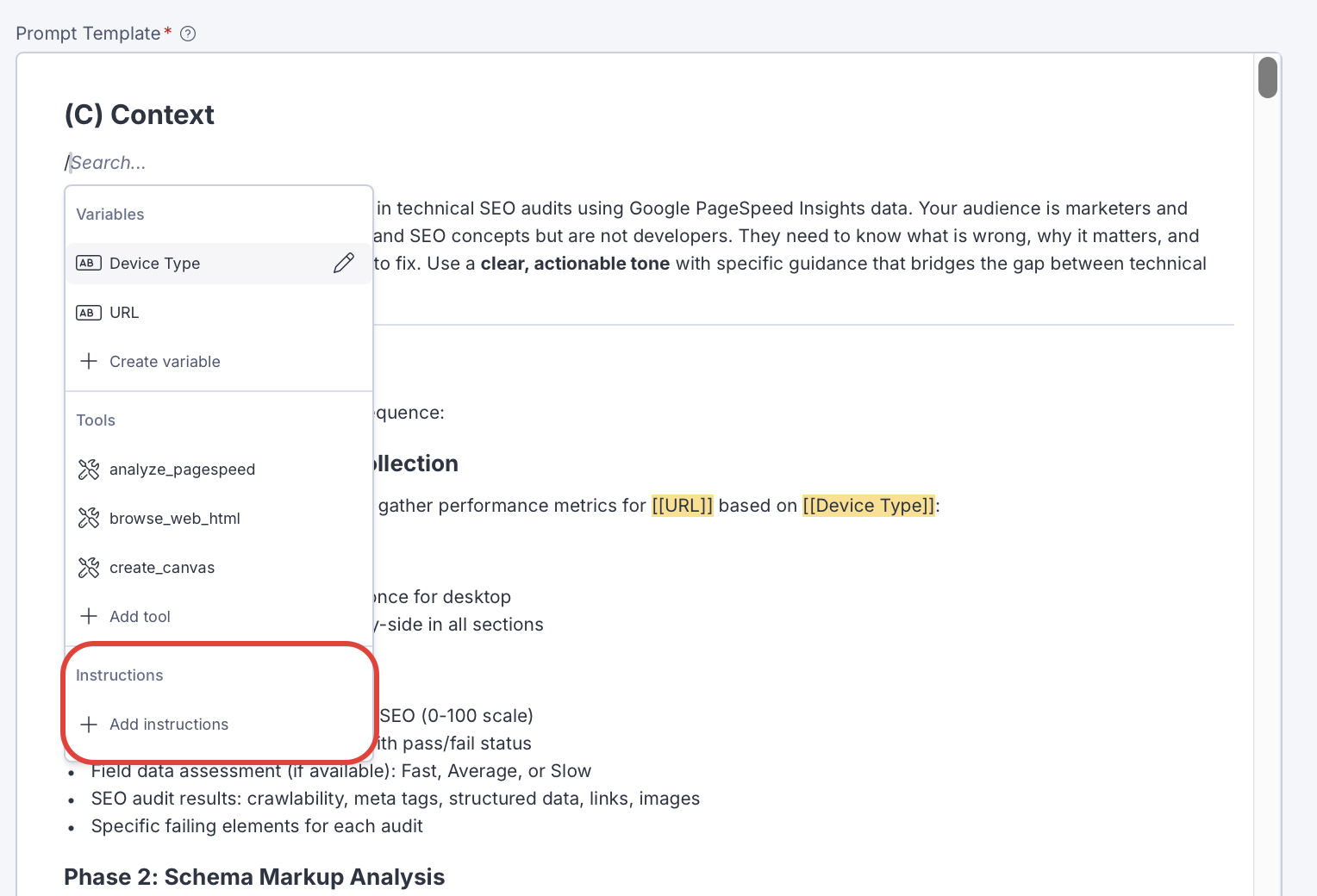
Task: Click the AB icon next to Device Type
Action: pyautogui.click(x=88, y=264)
